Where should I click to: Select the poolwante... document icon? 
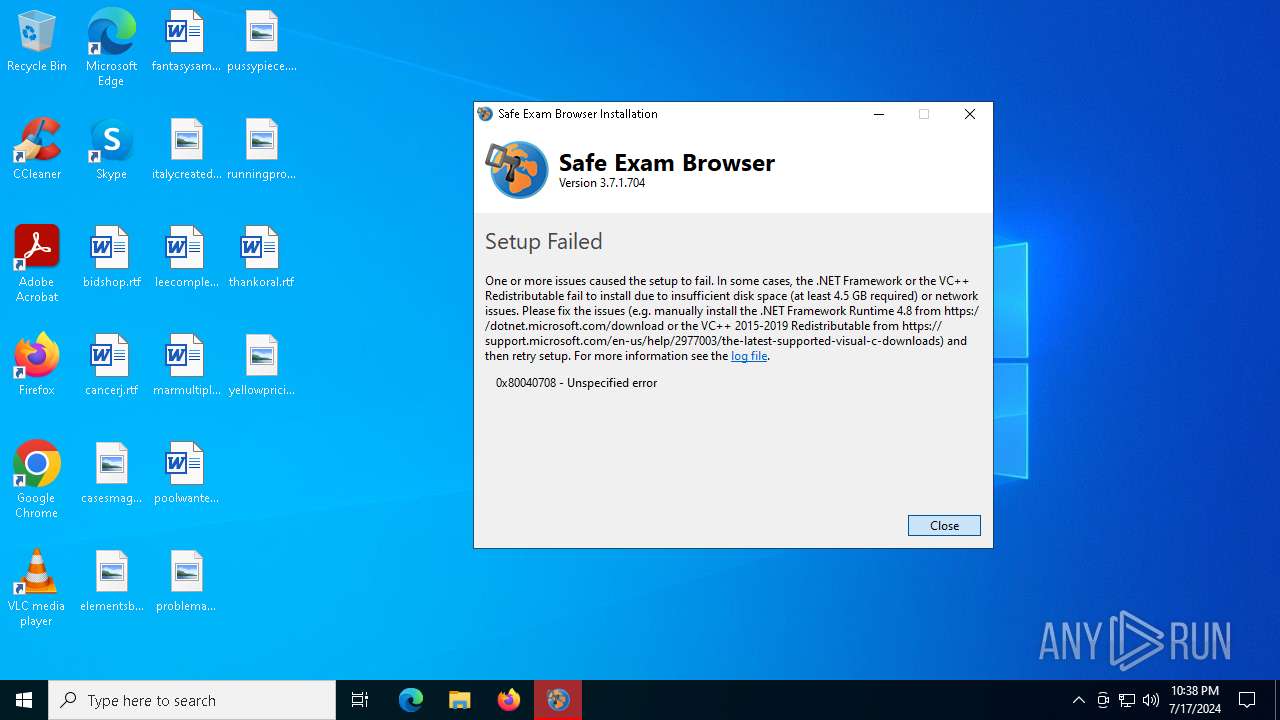point(186,473)
